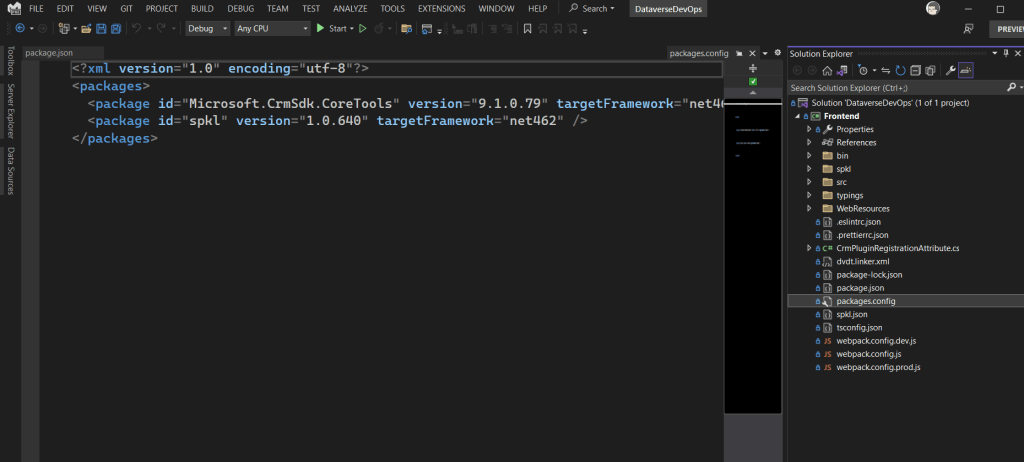
Task: Select dvdt.linker.xml in Solution Explorer
Action: tap(862, 261)
